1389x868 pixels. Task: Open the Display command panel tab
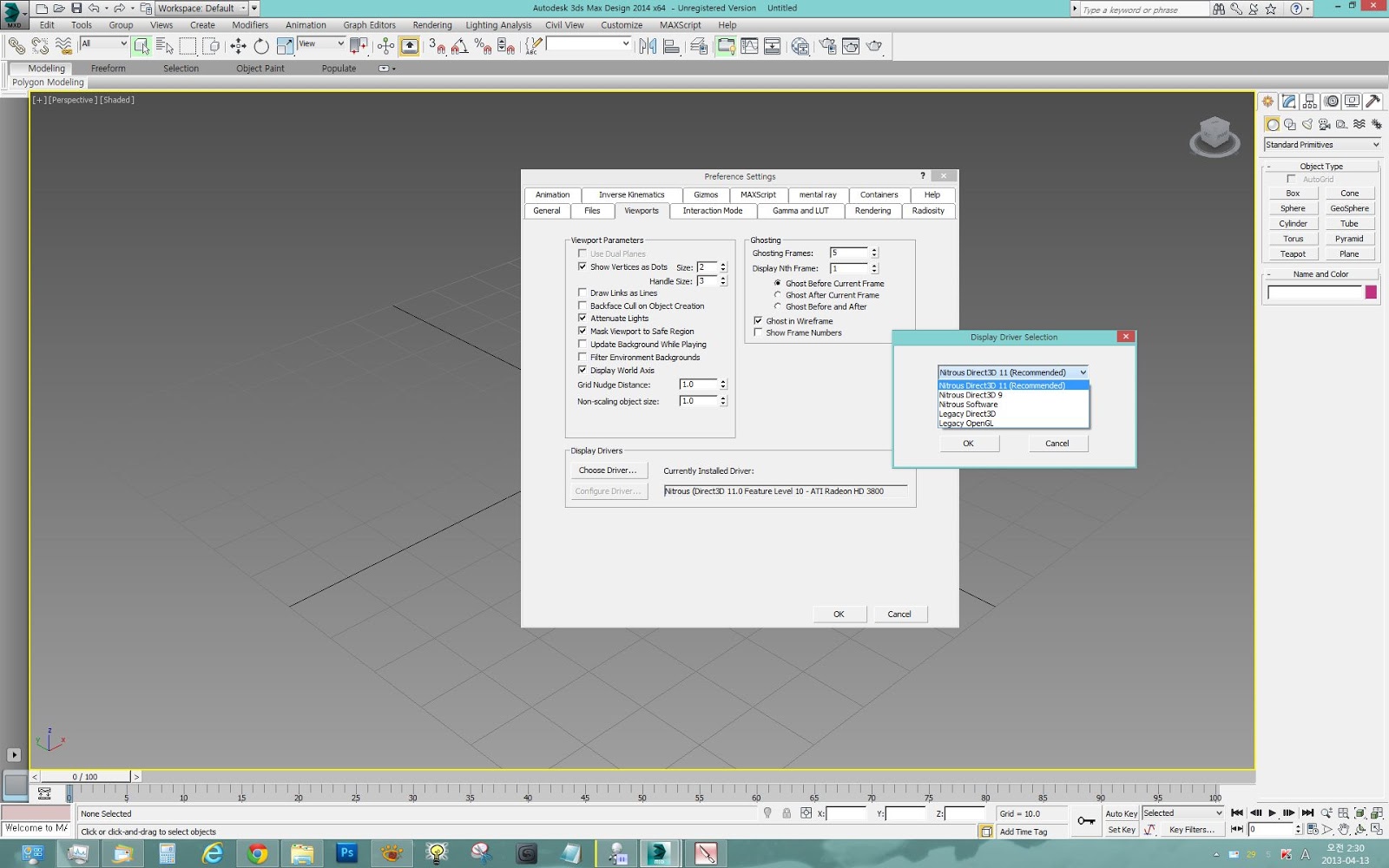(1352, 102)
